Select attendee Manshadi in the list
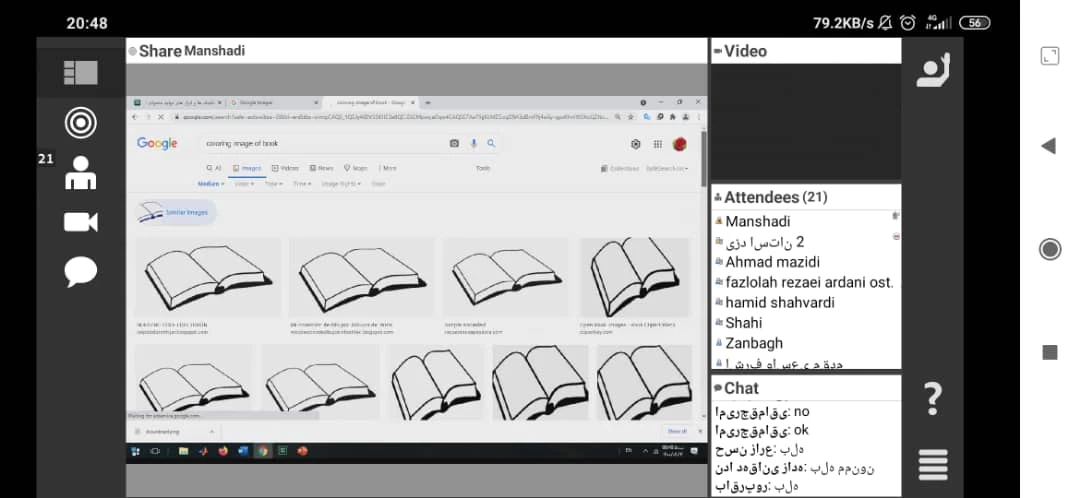The width and height of the screenshot is (1080, 498). click(757, 222)
